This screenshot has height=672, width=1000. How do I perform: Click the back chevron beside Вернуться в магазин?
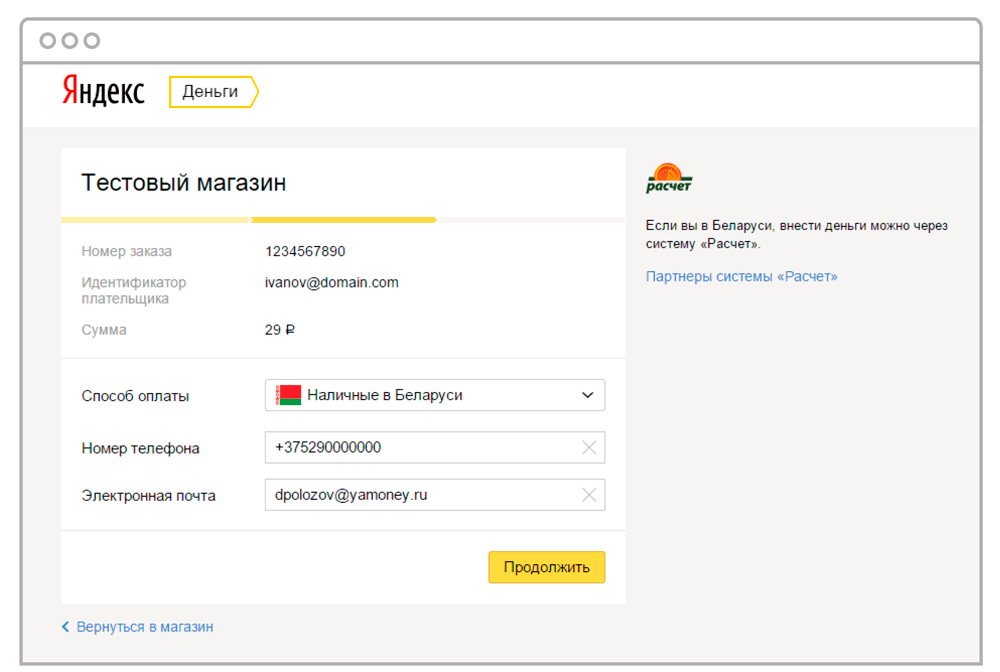pyautogui.click(x=65, y=627)
